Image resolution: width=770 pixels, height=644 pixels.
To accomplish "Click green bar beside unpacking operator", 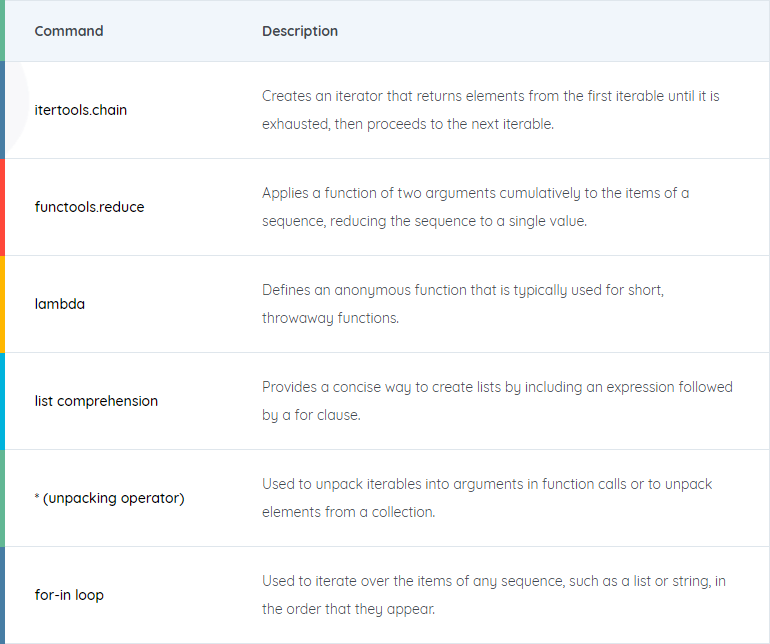I will pos(2,498).
